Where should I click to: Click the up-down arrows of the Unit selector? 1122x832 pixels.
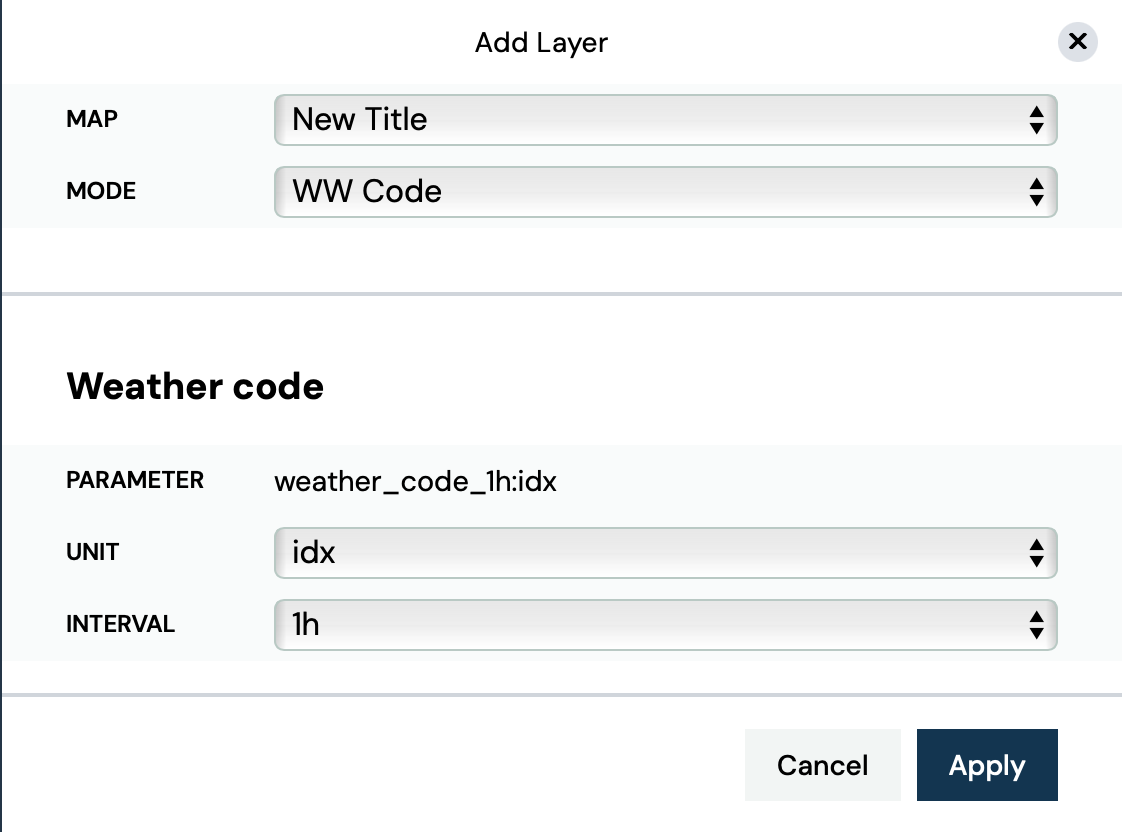point(1036,552)
